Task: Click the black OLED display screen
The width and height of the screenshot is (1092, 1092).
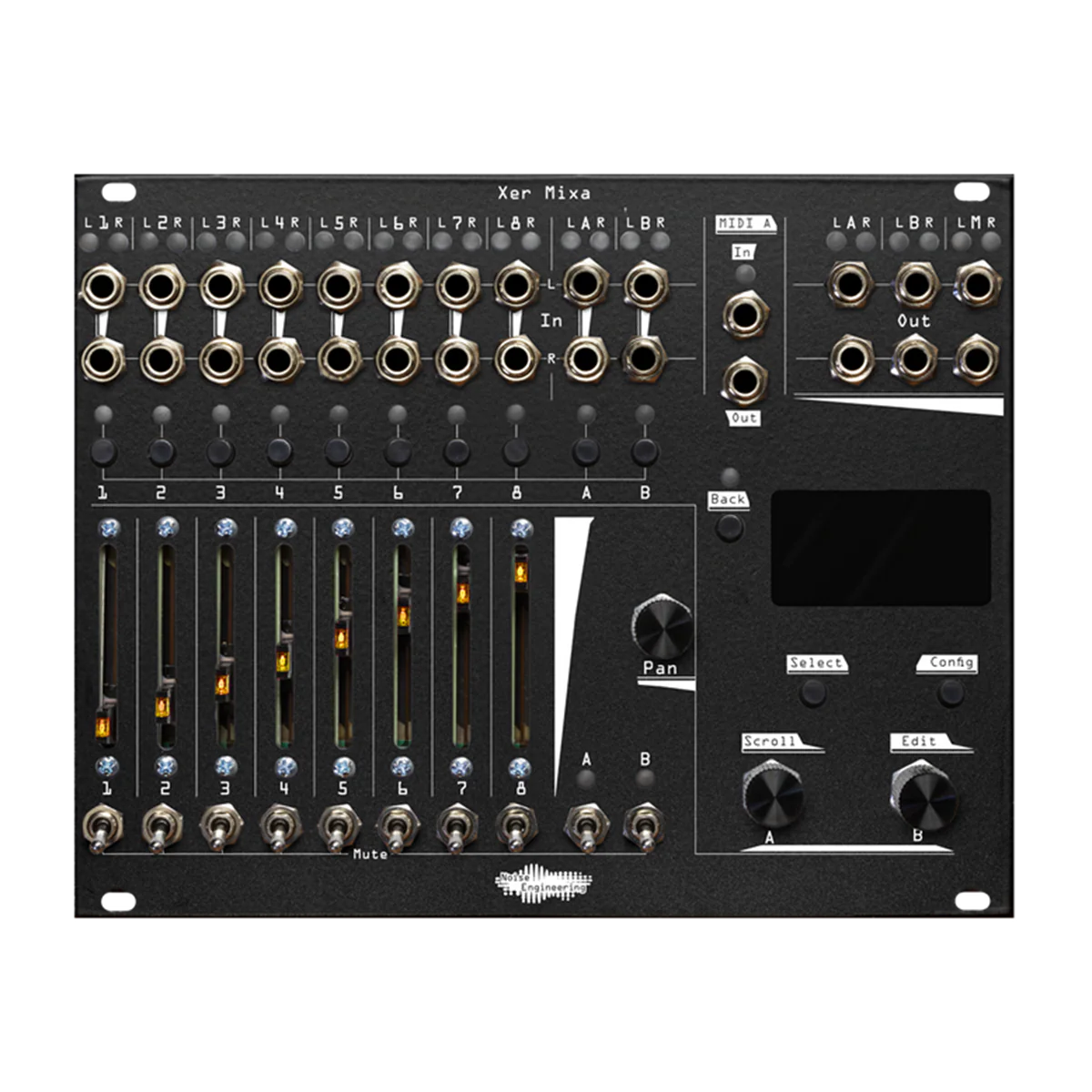Action: (881, 547)
